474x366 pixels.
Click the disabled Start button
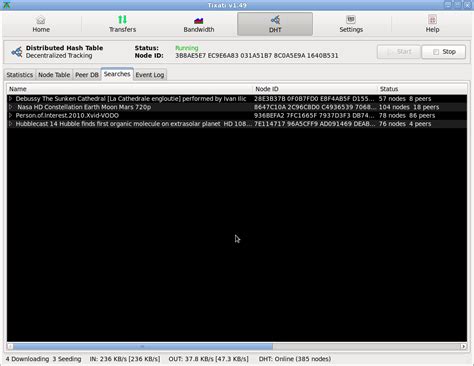399,52
